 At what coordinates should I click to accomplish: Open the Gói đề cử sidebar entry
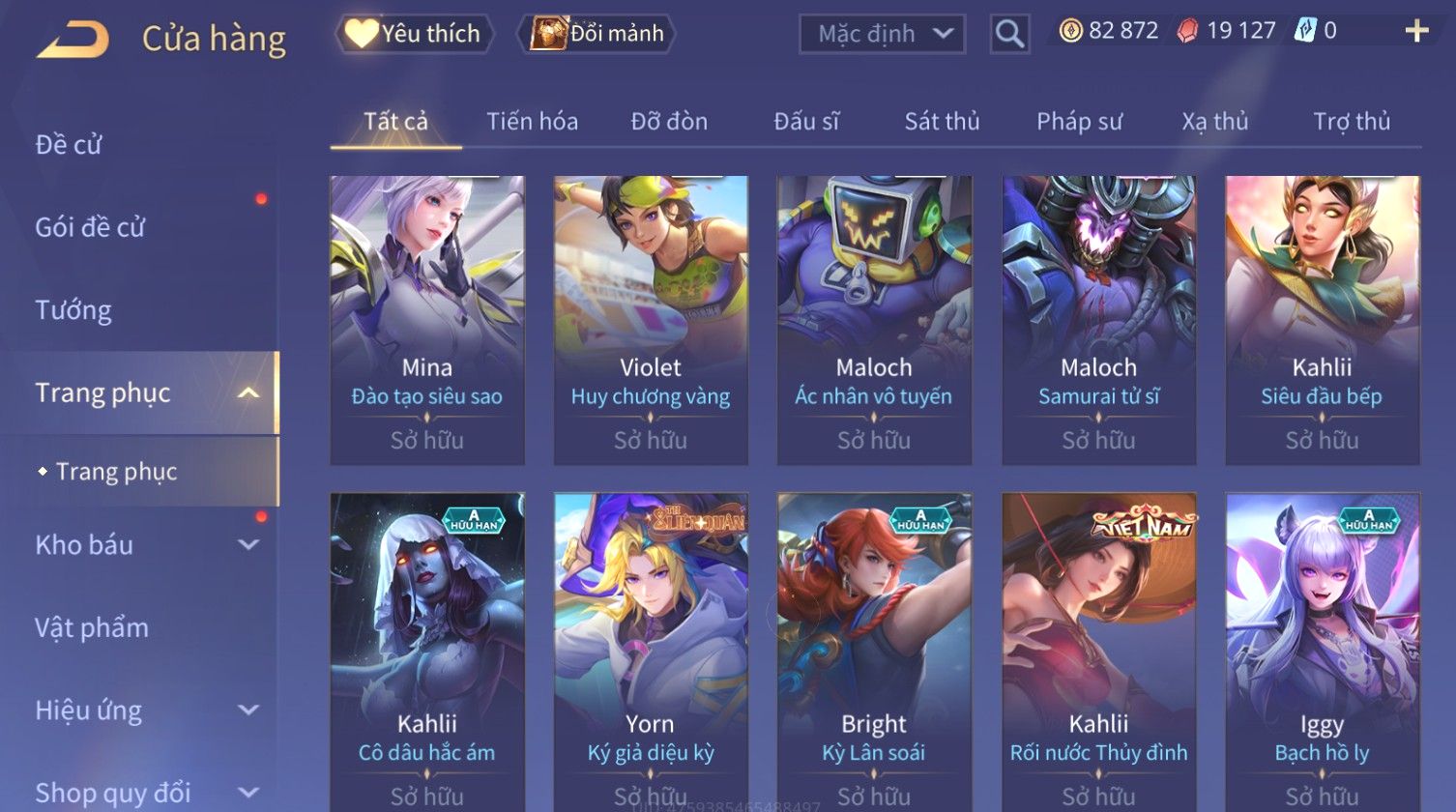90,227
